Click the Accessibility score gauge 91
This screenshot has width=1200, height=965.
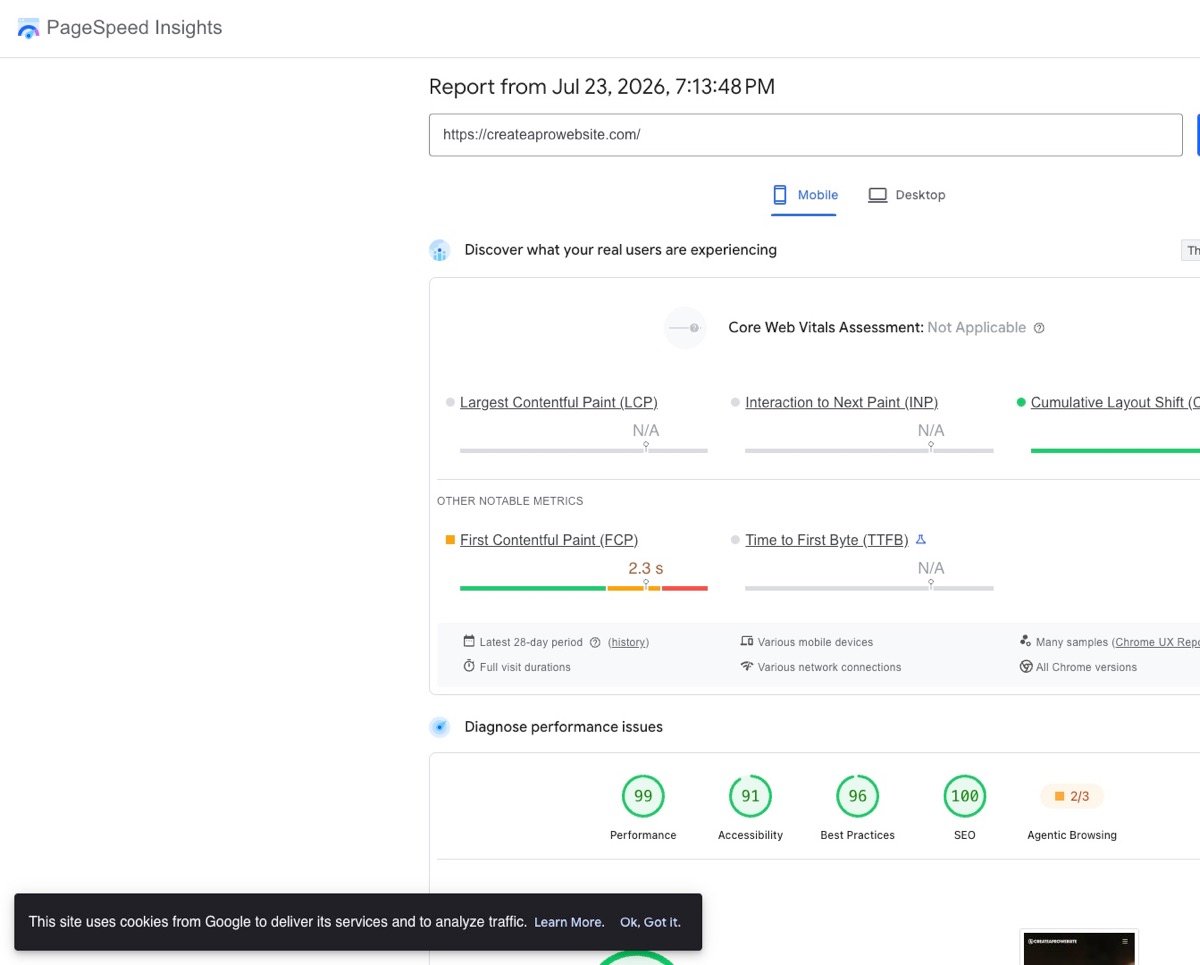coord(750,797)
